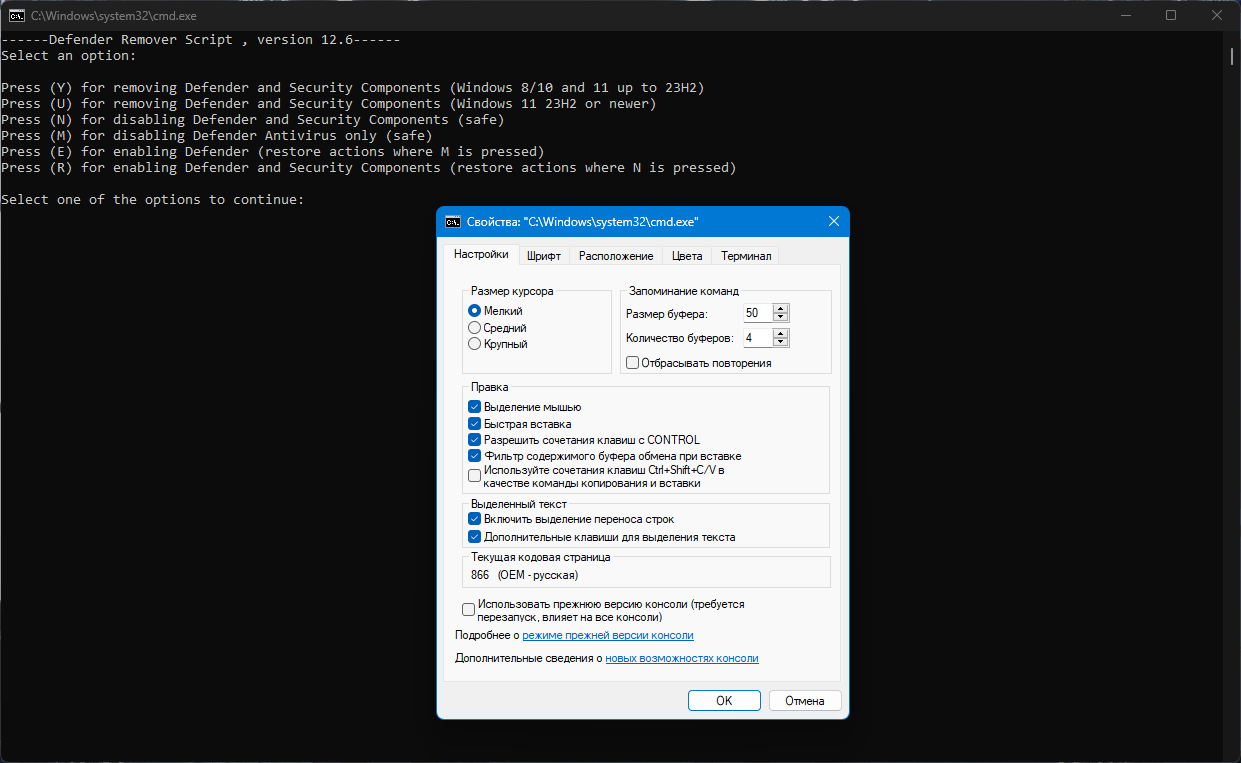Switch to the Шрифт tab
The height and width of the screenshot is (763, 1241).
[544, 256]
